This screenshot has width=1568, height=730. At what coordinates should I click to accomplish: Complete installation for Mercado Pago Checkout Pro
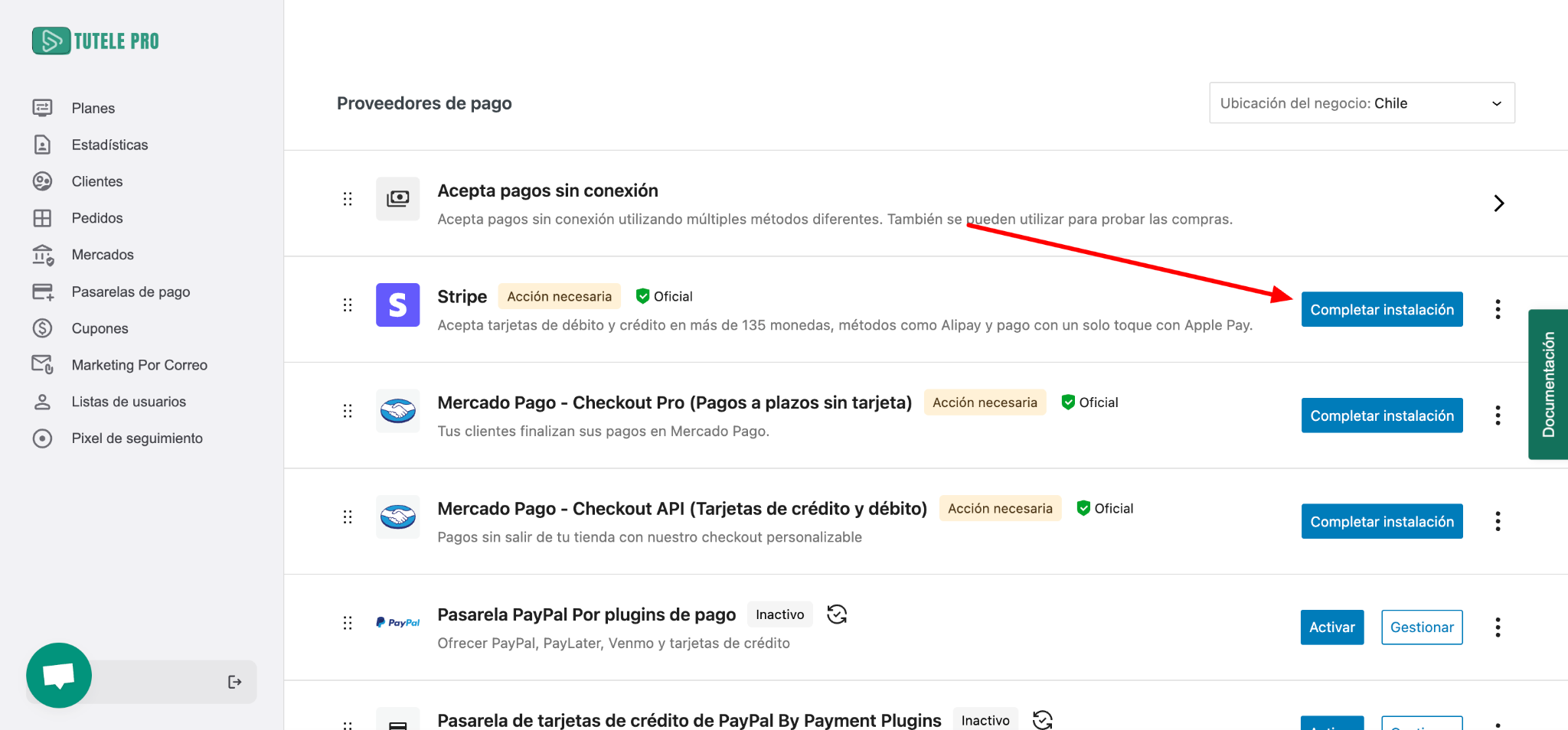pos(1382,416)
